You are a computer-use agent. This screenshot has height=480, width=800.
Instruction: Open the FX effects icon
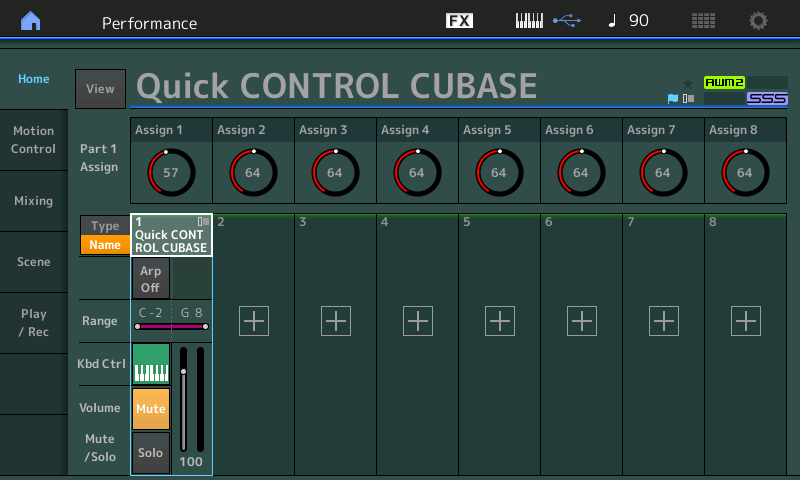click(x=459, y=21)
